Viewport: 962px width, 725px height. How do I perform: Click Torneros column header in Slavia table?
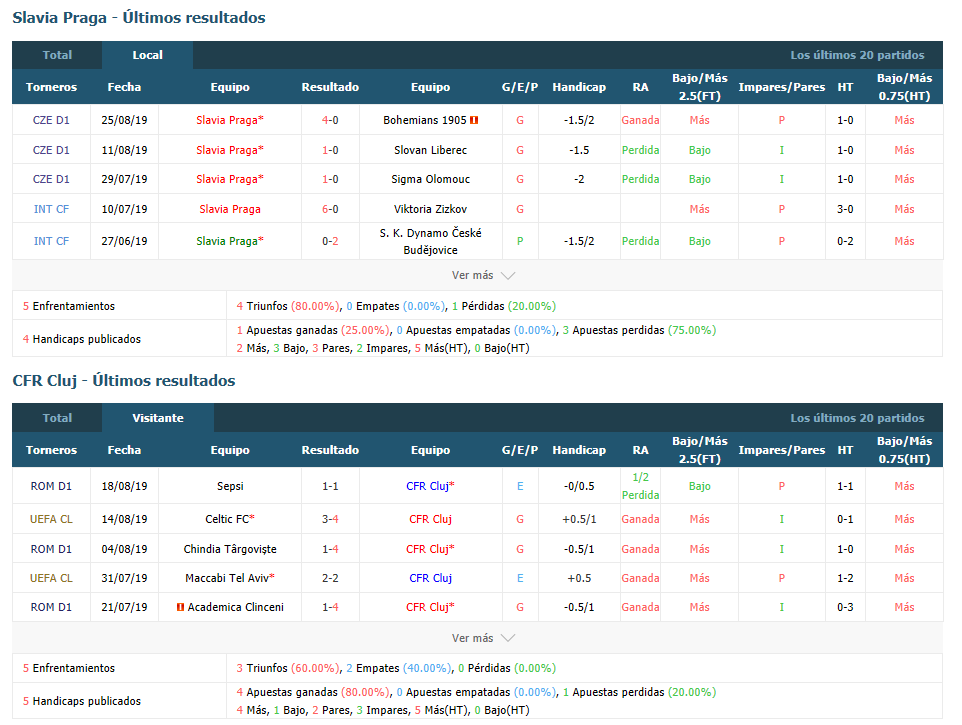pos(51,87)
